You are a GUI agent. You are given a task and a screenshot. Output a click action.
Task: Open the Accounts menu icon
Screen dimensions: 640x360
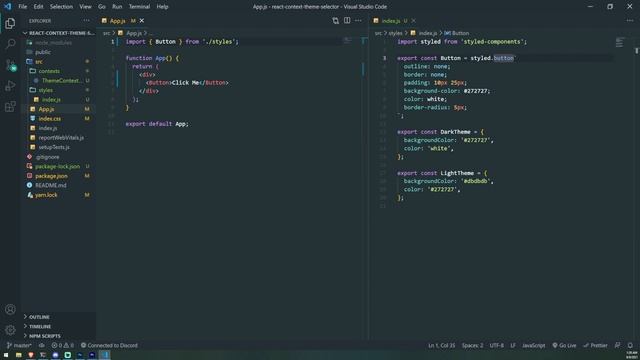coord(10,309)
